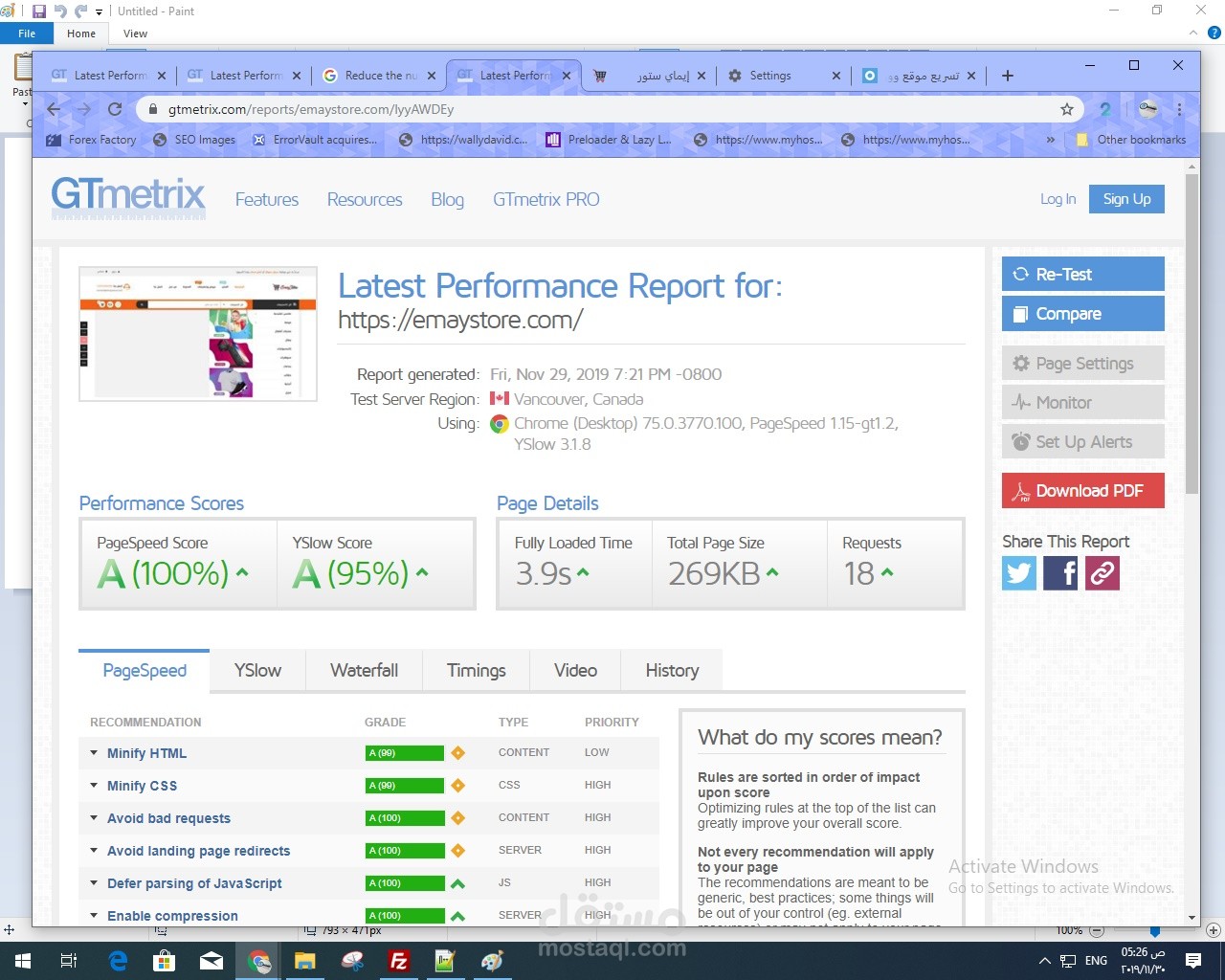Switch to the YSlow tab
This screenshot has width=1225, height=980.
258,671
